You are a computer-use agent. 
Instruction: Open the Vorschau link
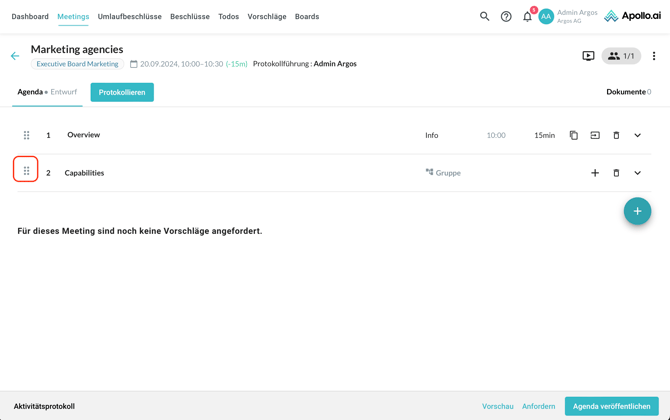pyautogui.click(x=497, y=406)
